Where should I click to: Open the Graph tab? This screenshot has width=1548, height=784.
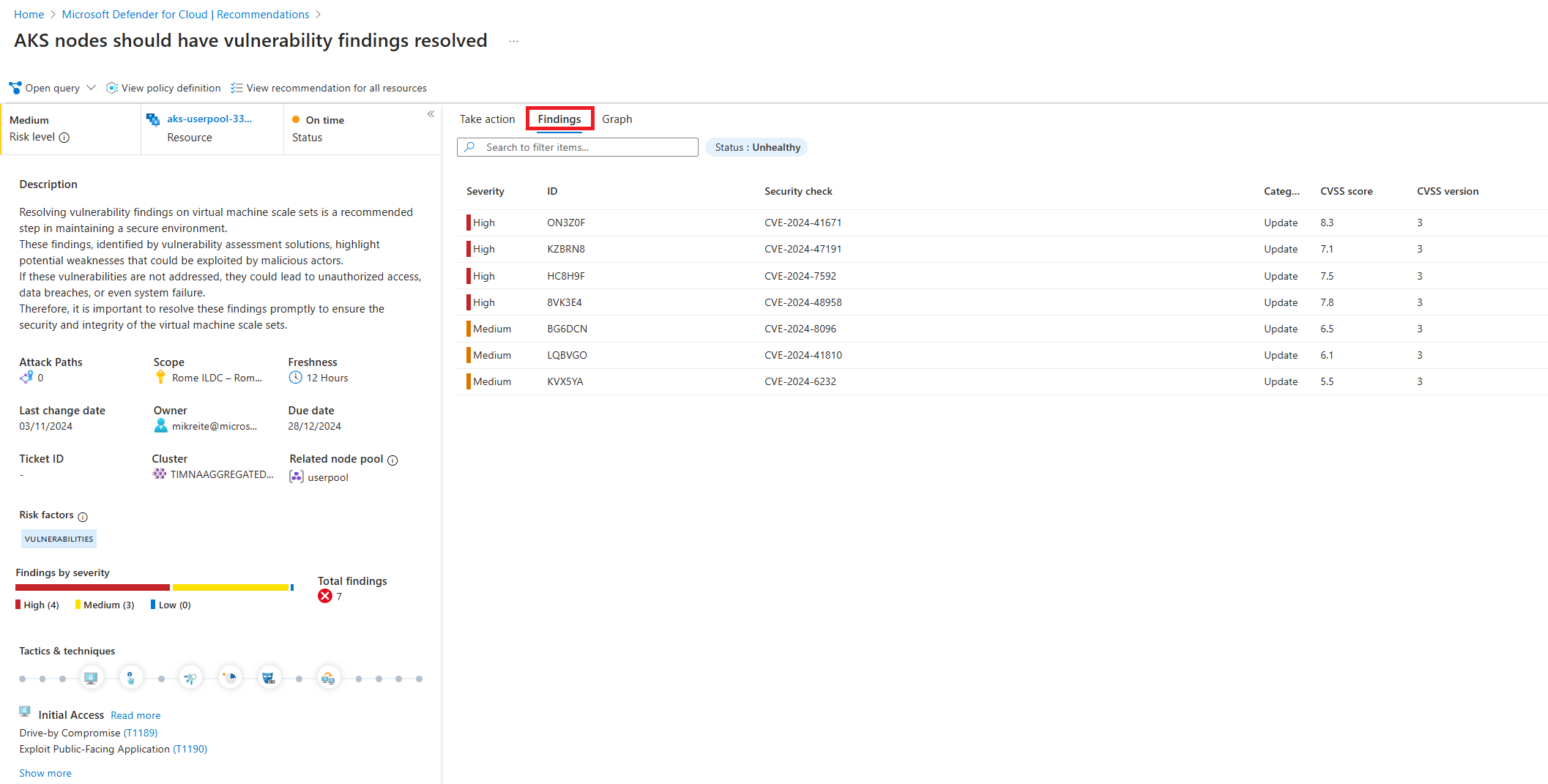(x=617, y=119)
